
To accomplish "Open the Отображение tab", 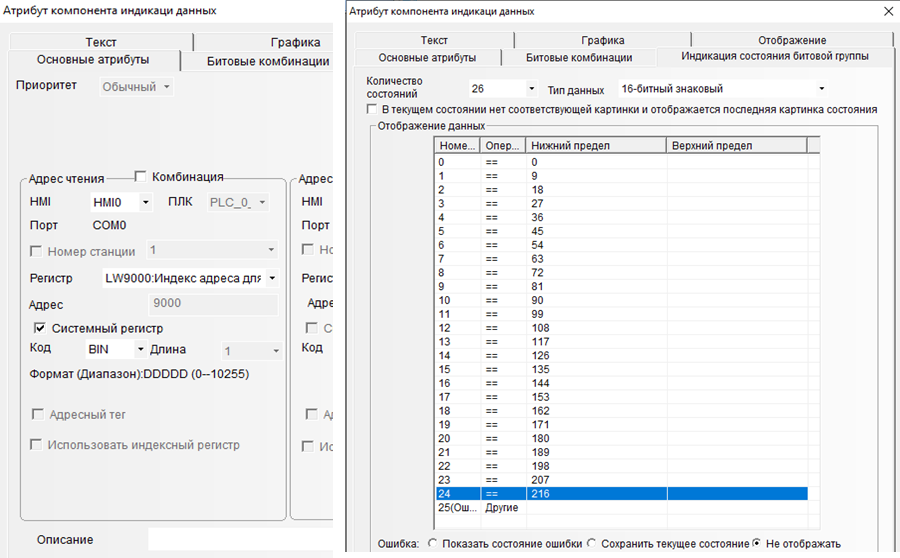I will (792, 40).
